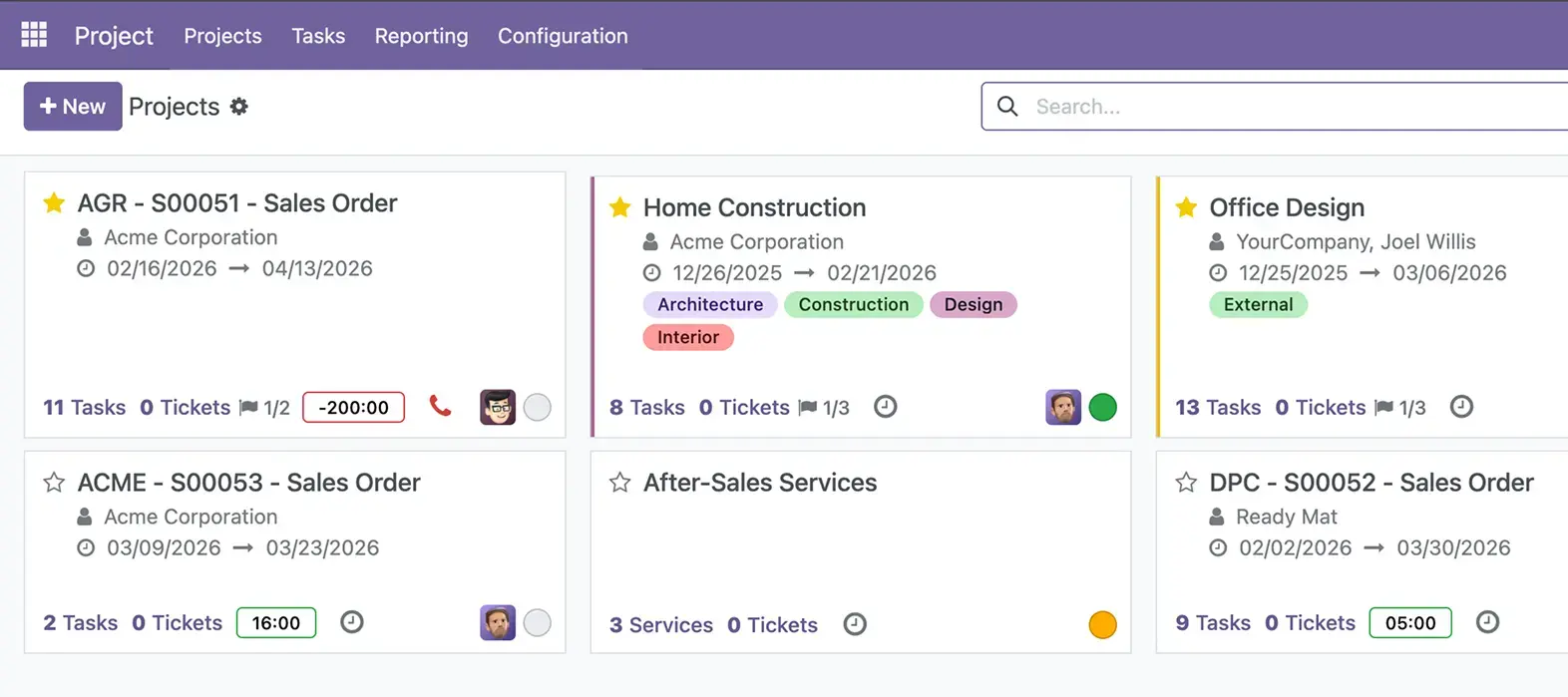The height and width of the screenshot is (697, 1568).
Task: Mark ACME - S00053 as favorite
Action: click(x=54, y=483)
